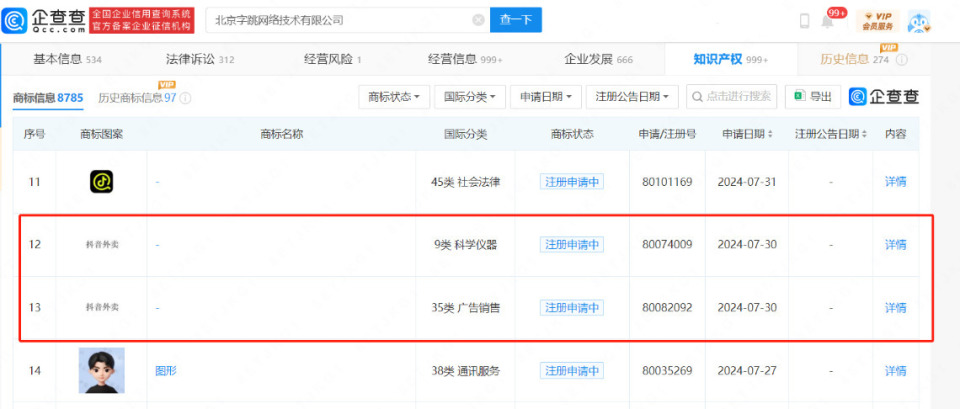The width and height of the screenshot is (960, 409).
Task: Expand the 注册公告日期 filter dropdown
Action: click(x=632, y=97)
